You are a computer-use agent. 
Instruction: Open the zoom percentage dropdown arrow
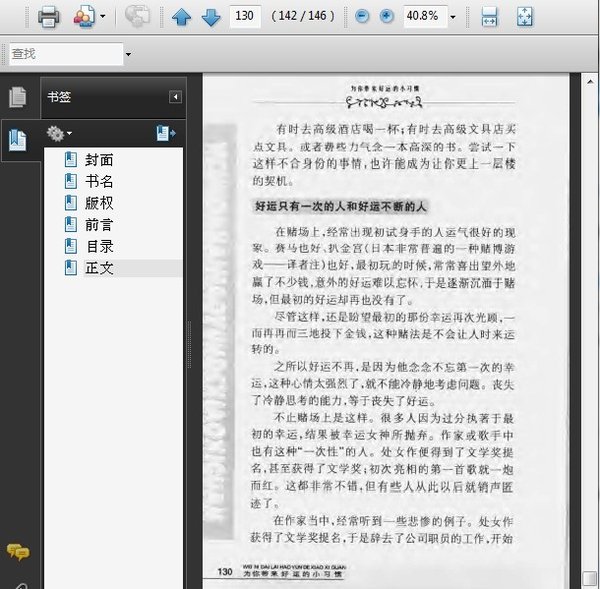pos(453,17)
